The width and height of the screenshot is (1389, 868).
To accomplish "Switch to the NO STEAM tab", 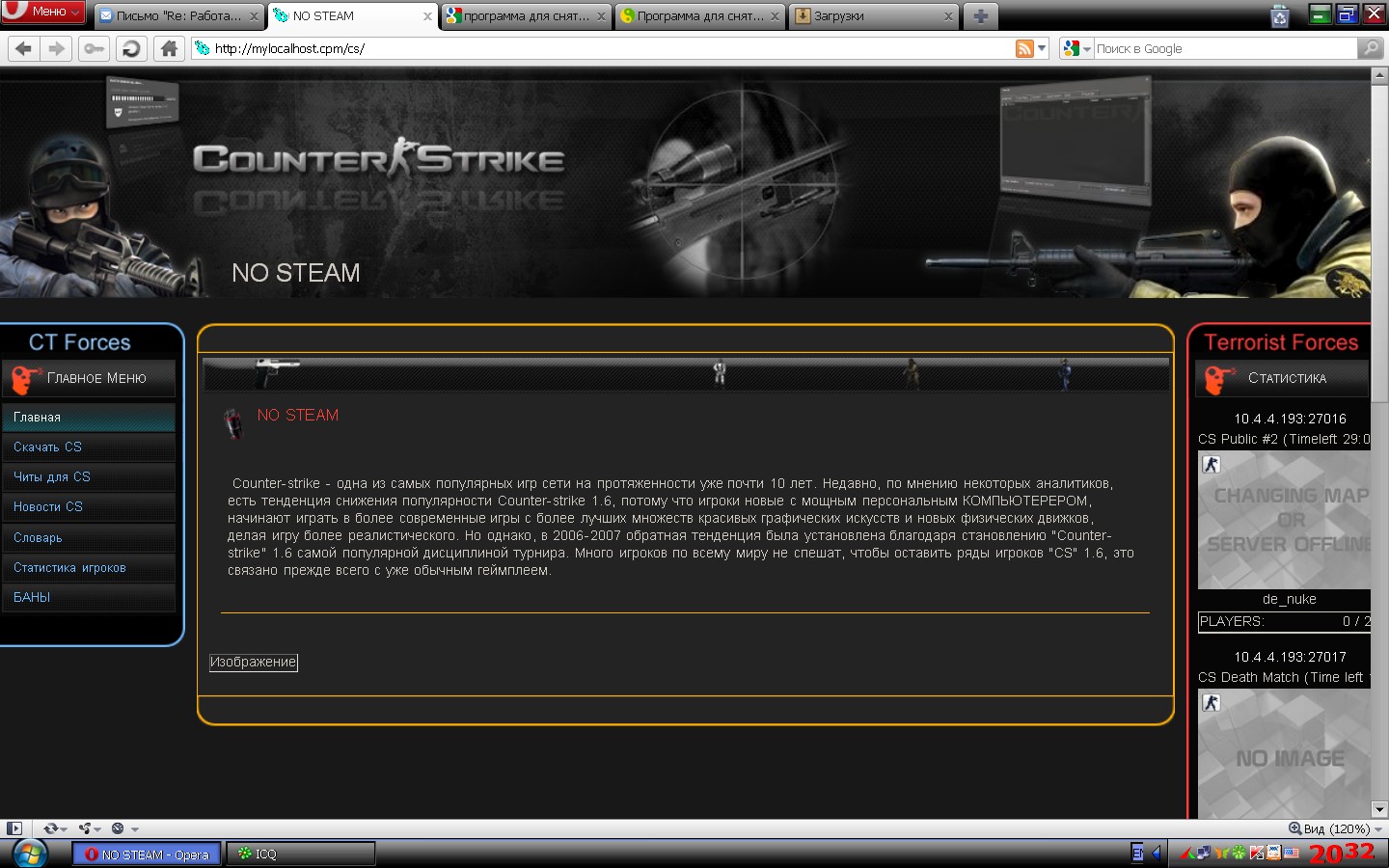I will 352,15.
